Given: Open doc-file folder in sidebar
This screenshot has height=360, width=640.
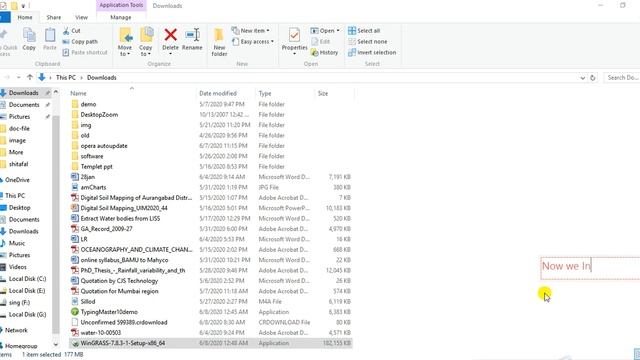Looking at the screenshot, I should pyautogui.click(x=19, y=128).
